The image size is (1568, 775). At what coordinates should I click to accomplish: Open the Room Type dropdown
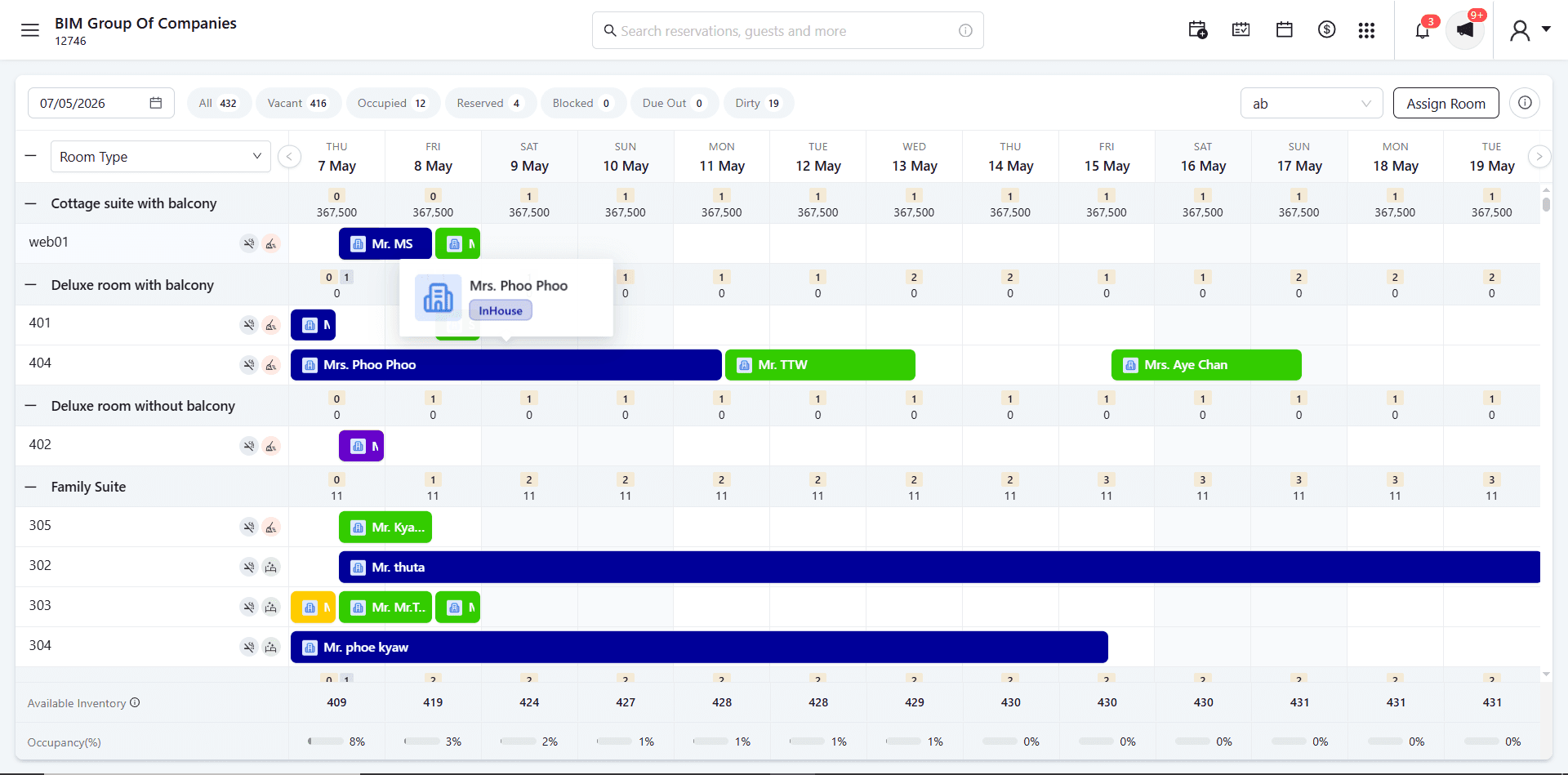[x=160, y=156]
